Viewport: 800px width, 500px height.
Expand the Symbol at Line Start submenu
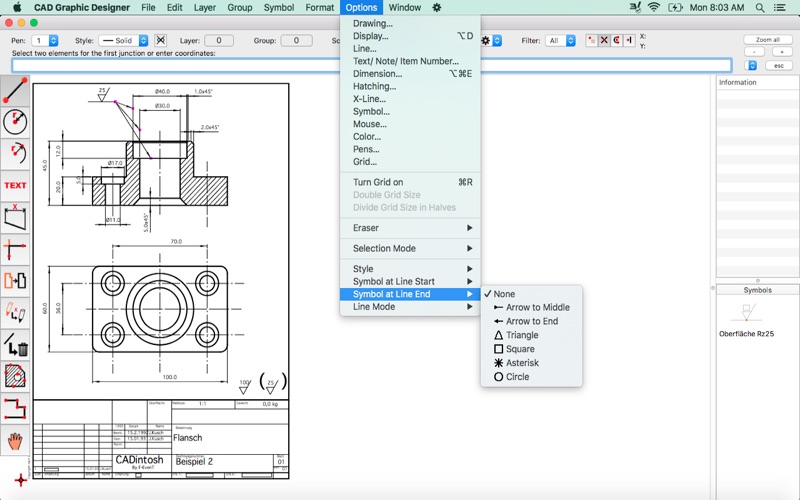click(x=410, y=282)
